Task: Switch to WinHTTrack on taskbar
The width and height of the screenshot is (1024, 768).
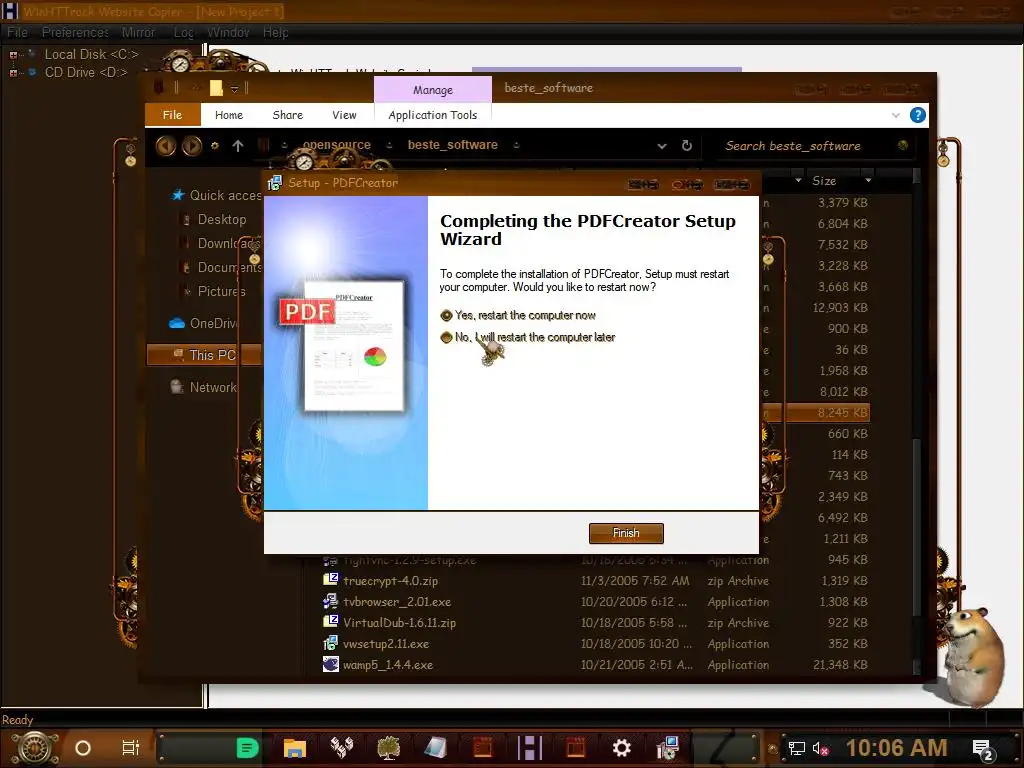Action: pyautogui.click(x=530, y=748)
